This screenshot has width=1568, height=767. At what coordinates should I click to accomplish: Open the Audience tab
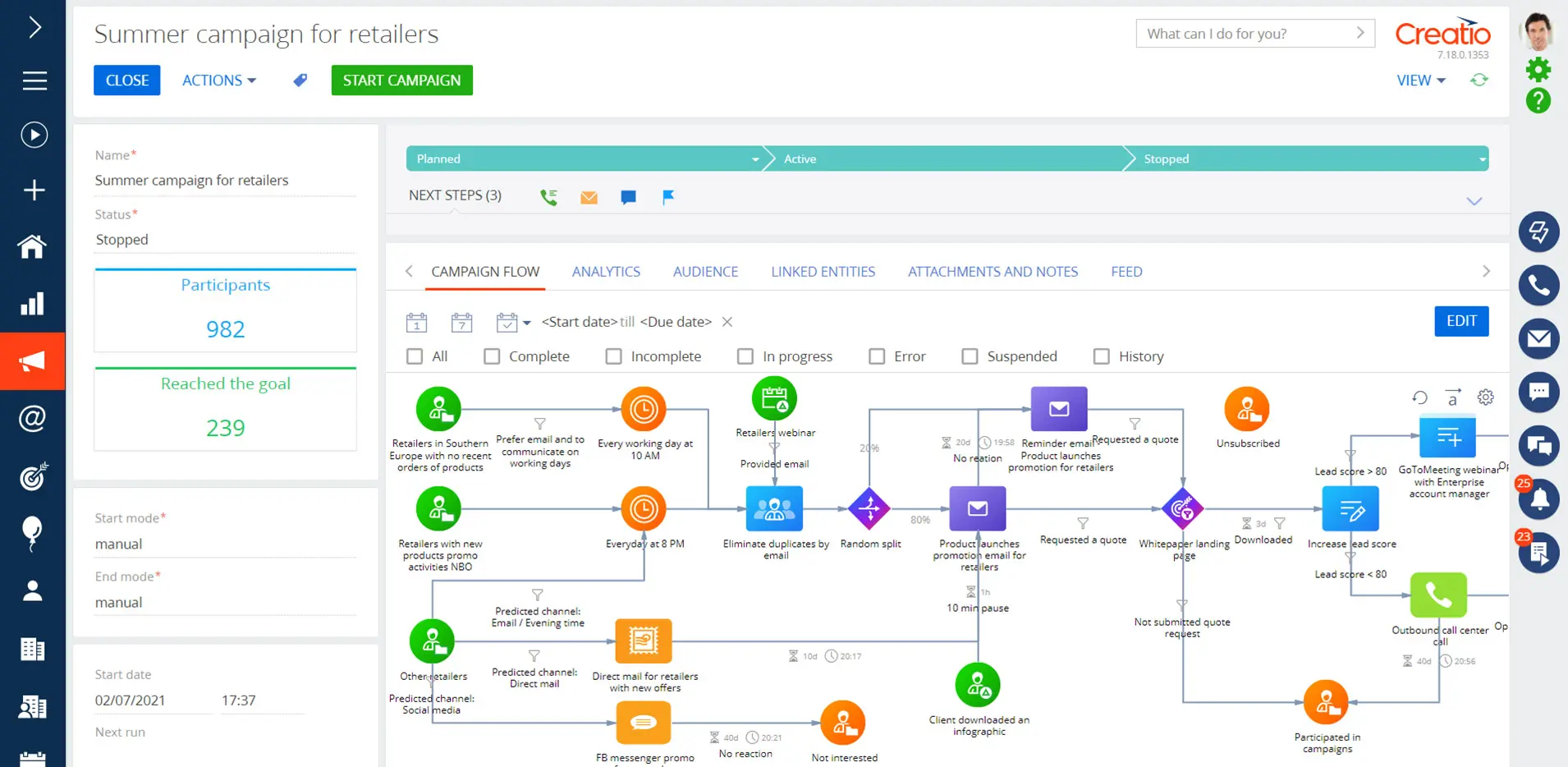click(x=705, y=272)
